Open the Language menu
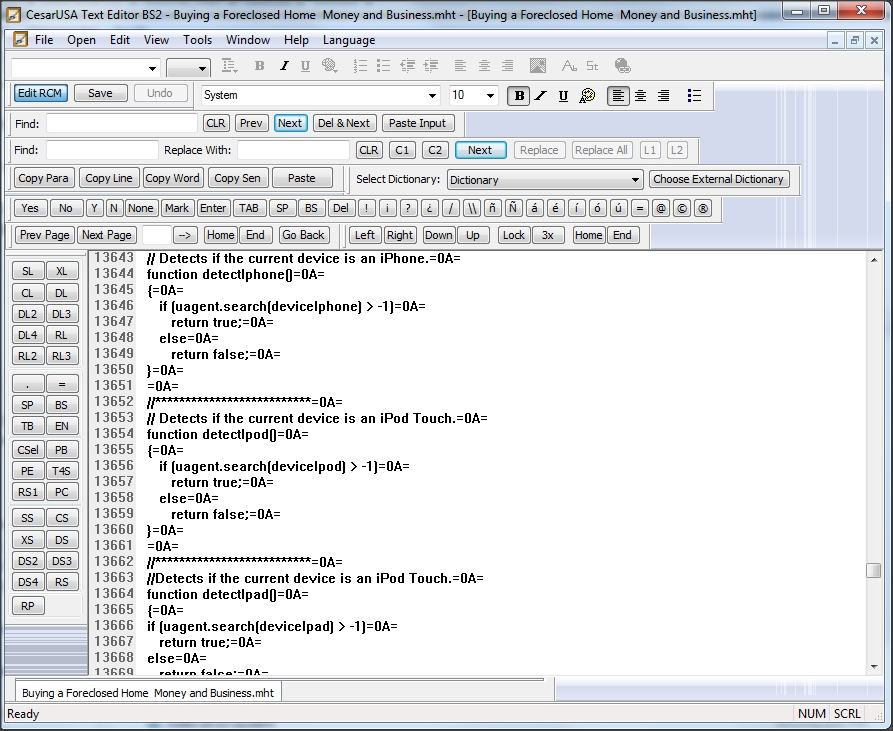The height and width of the screenshot is (731, 893). coord(349,40)
